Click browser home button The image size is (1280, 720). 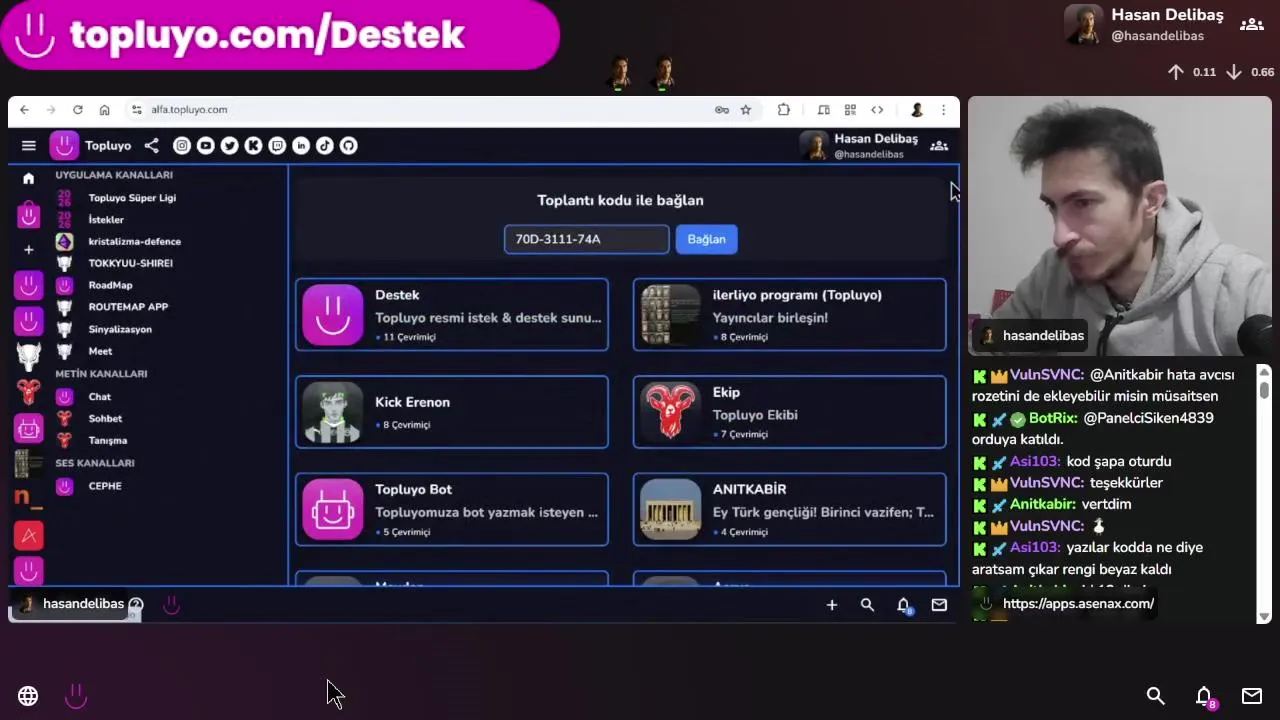point(104,110)
